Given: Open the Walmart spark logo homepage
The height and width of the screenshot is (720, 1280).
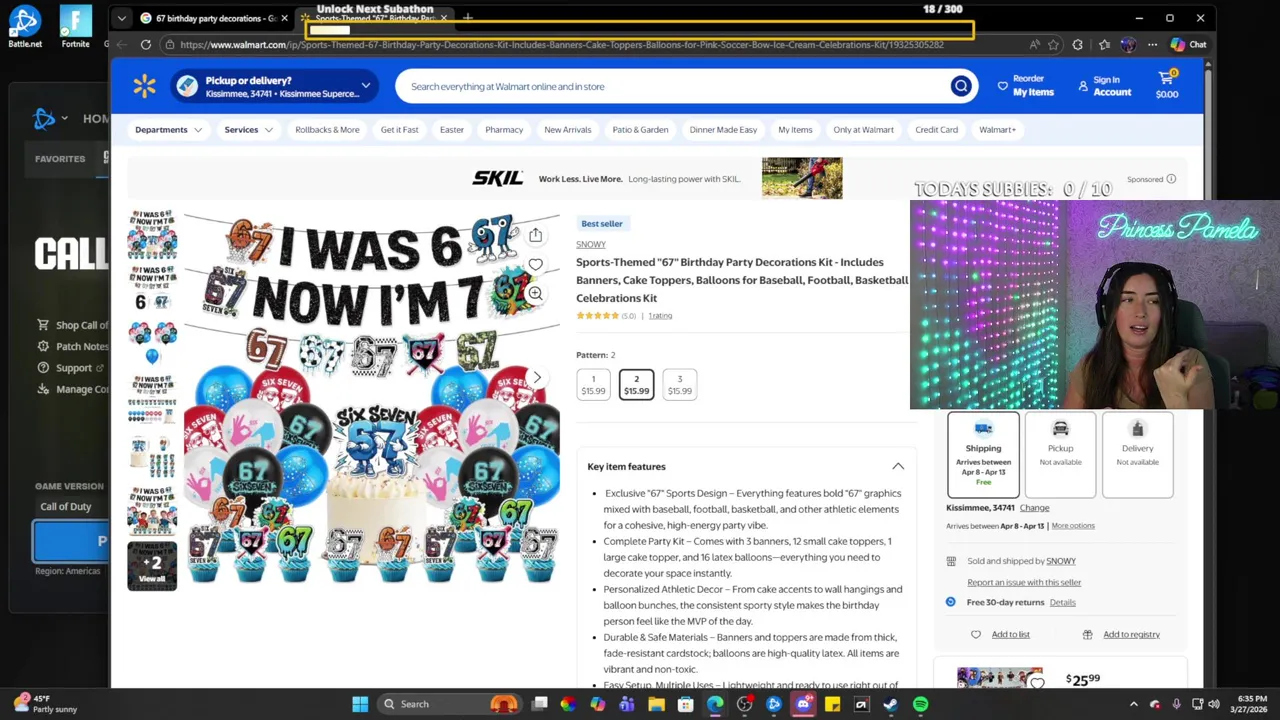Looking at the screenshot, I should (144, 87).
